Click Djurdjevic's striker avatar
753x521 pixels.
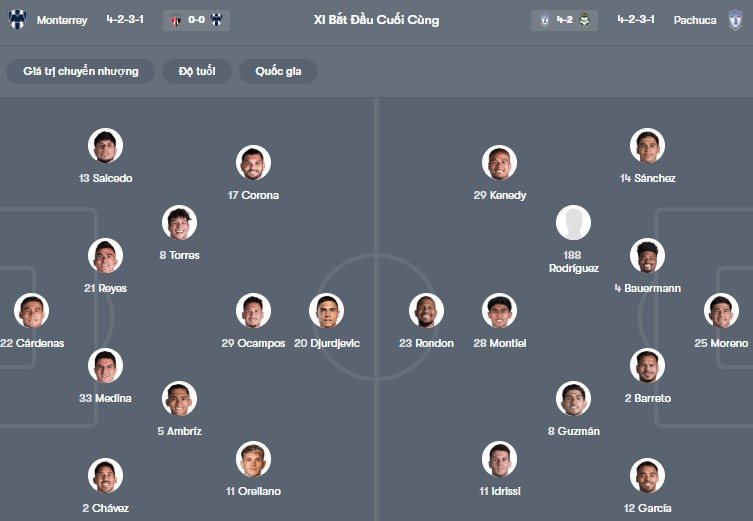(326, 311)
